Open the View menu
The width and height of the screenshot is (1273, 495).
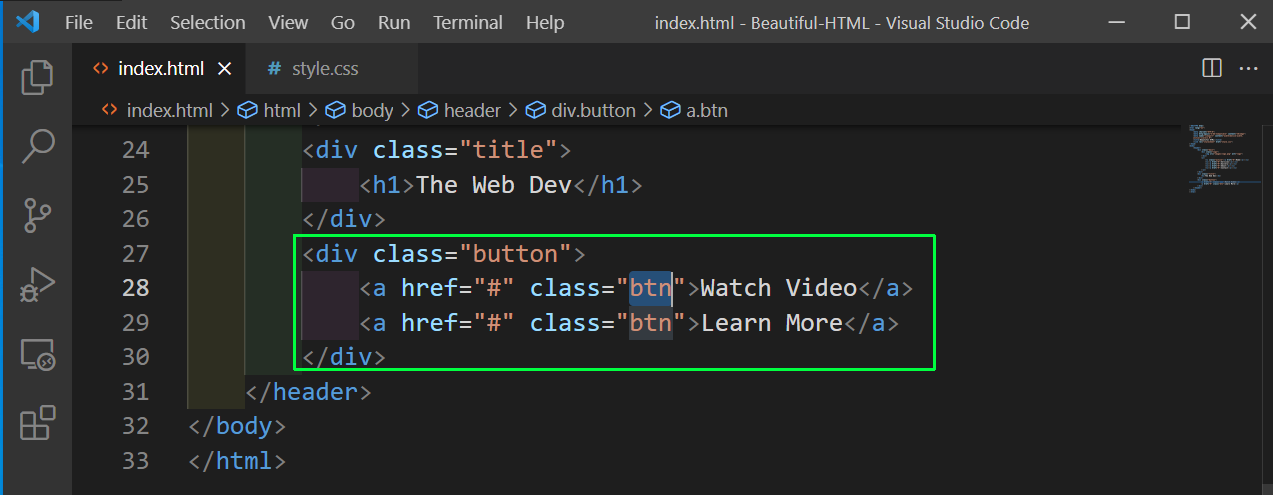click(288, 22)
